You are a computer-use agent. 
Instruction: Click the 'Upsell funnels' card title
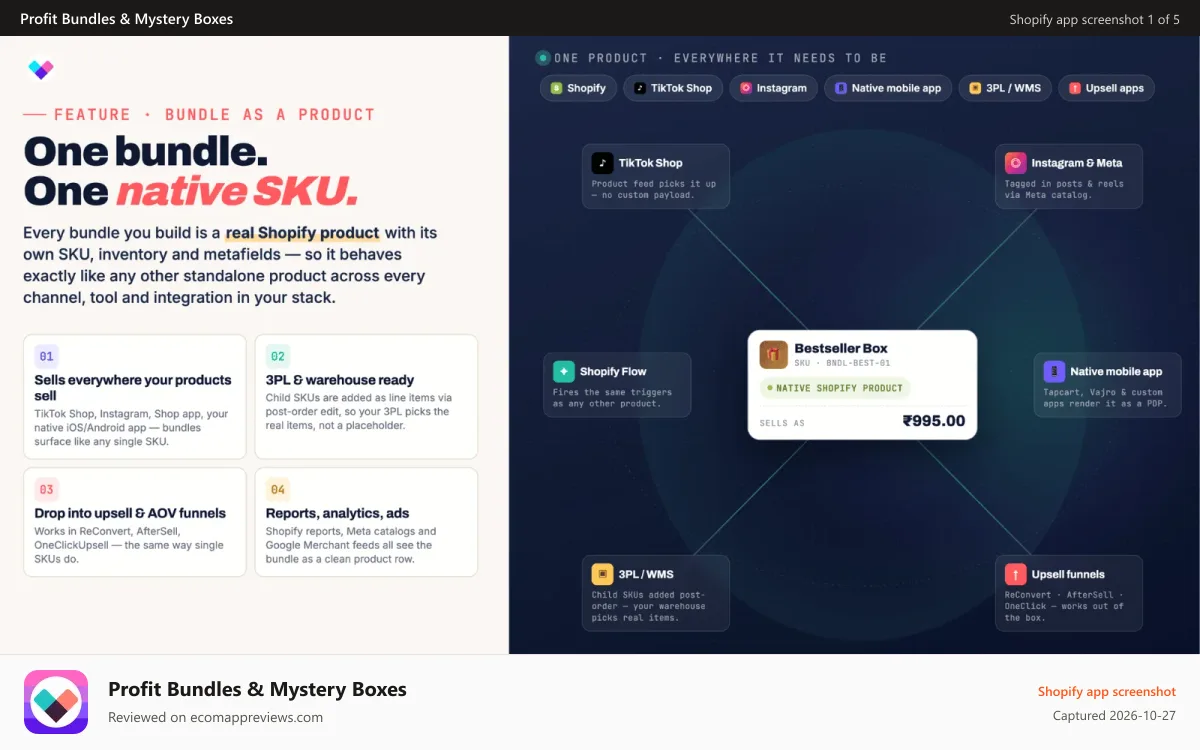(x=1068, y=574)
